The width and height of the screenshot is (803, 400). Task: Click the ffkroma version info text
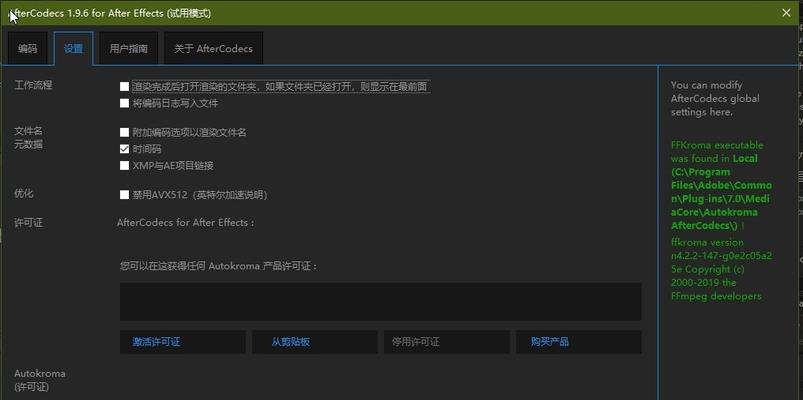click(x=721, y=269)
